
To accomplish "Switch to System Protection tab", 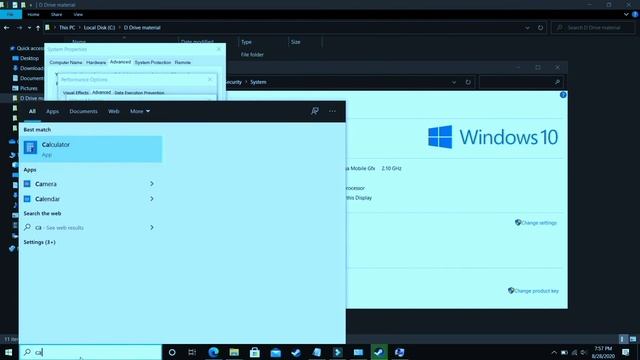I will click(x=153, y=62).
